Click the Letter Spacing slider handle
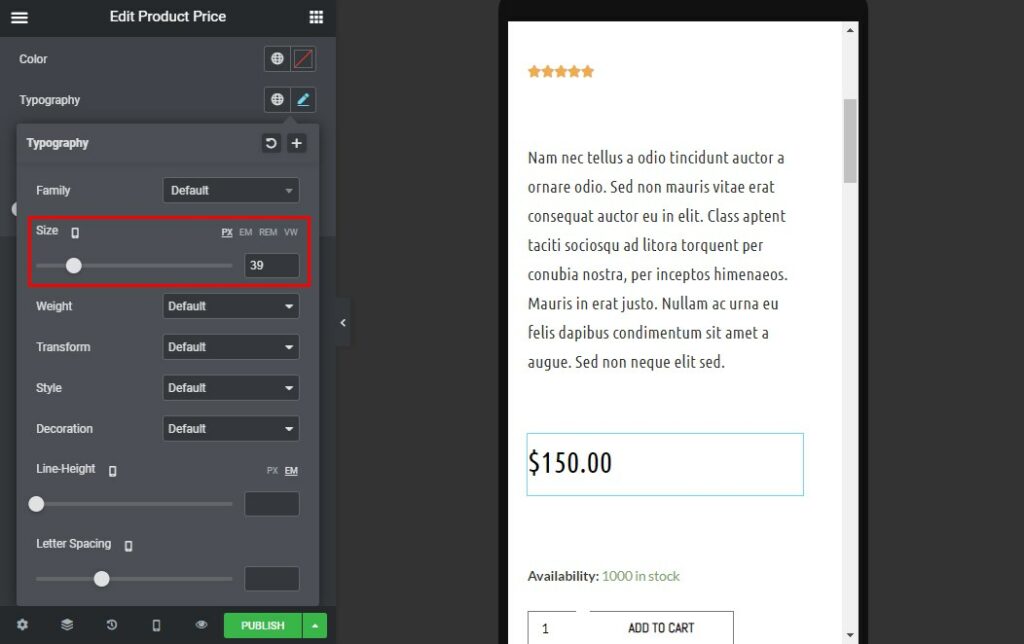Viewport: 1024px width, 644px height. (x=101, y=578)
